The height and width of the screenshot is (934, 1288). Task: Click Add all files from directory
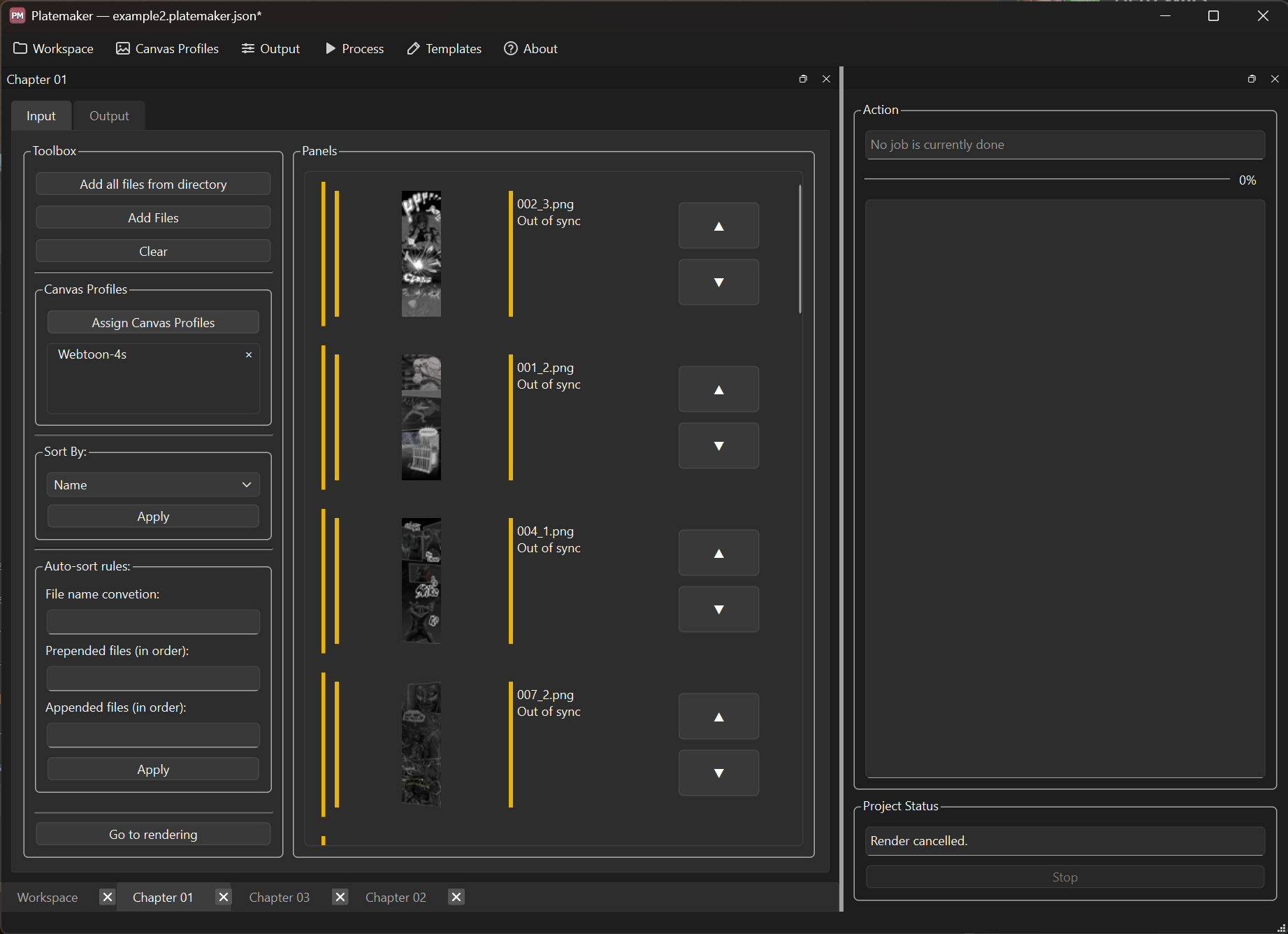153,185
